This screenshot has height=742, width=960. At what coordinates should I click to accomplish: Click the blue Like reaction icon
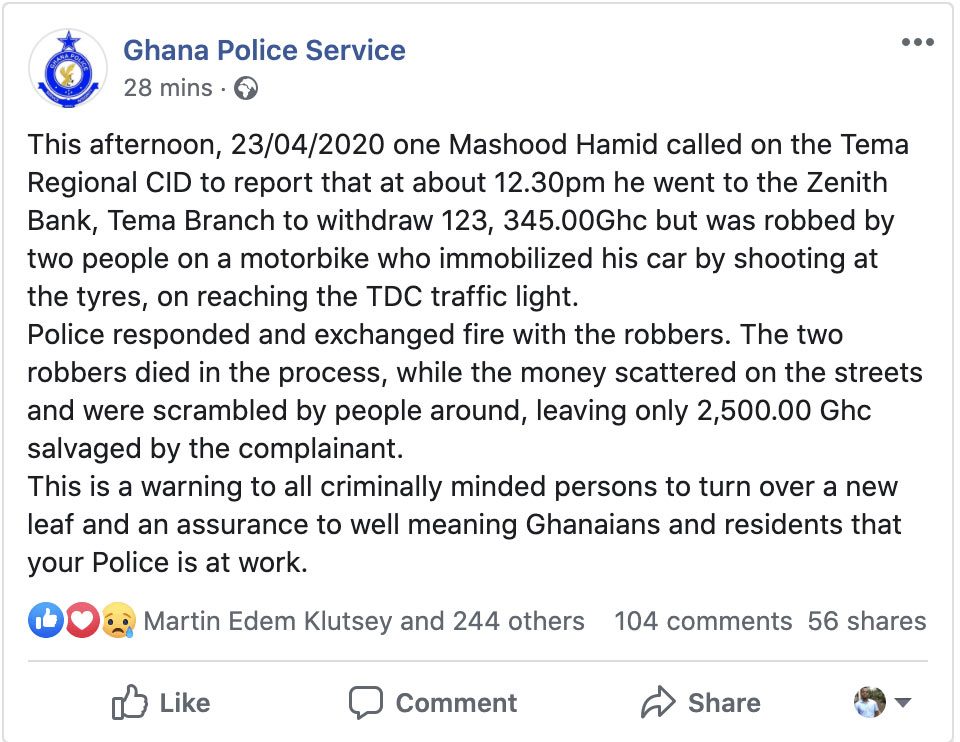click(46, 620)
